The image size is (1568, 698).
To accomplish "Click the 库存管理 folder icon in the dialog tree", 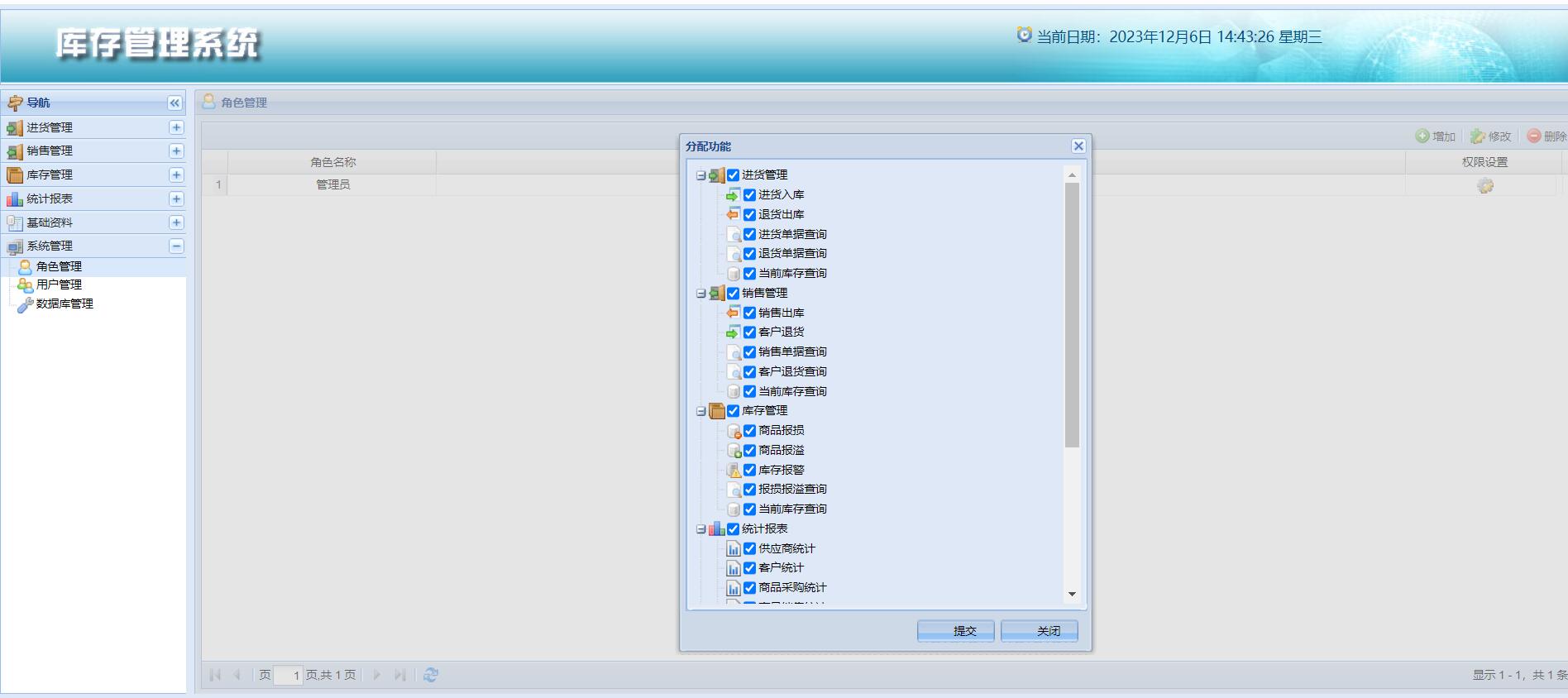I will tap(716, 411).
